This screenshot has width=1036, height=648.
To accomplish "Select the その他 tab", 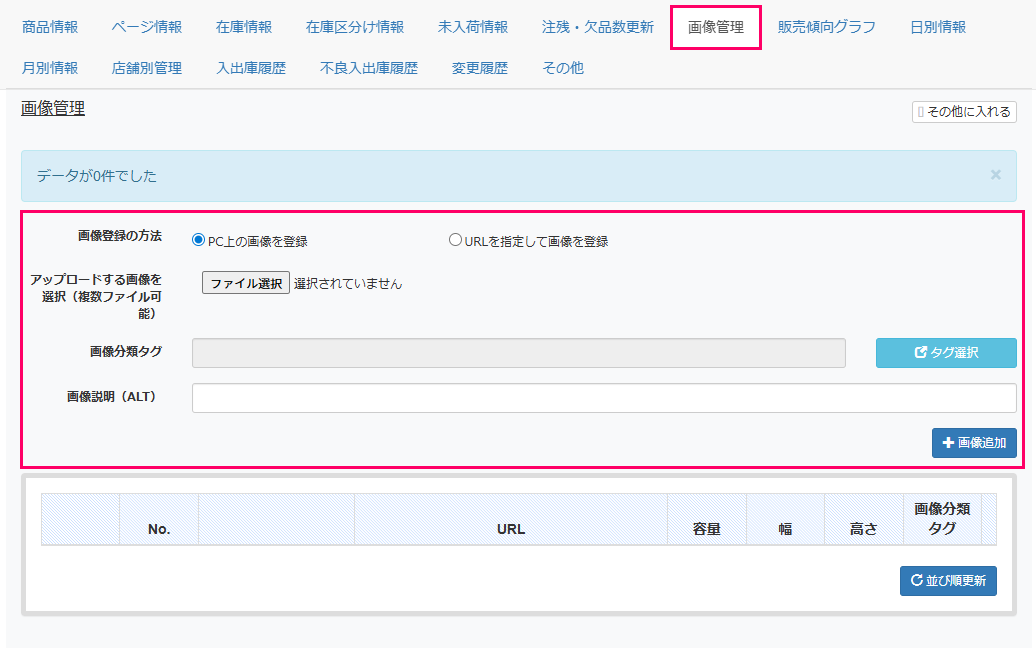I will click(x=563, y=68).
